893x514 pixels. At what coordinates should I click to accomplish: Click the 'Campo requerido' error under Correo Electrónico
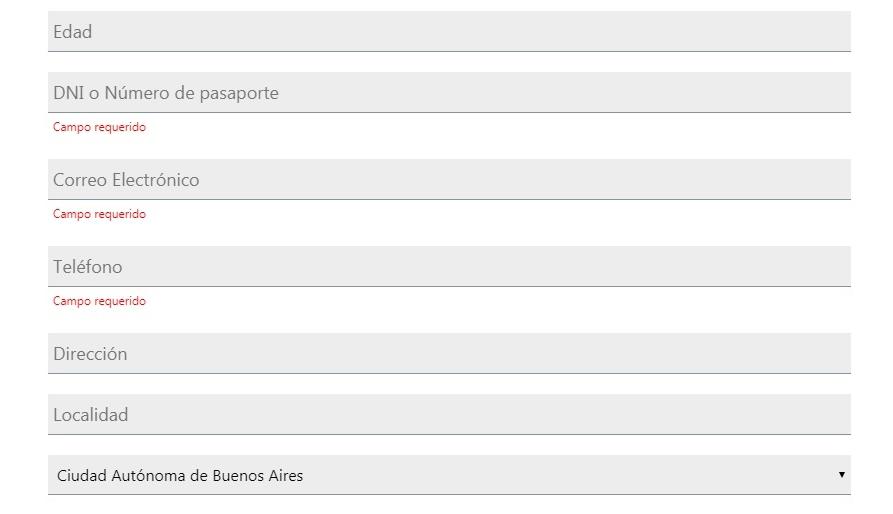point(99,214)
